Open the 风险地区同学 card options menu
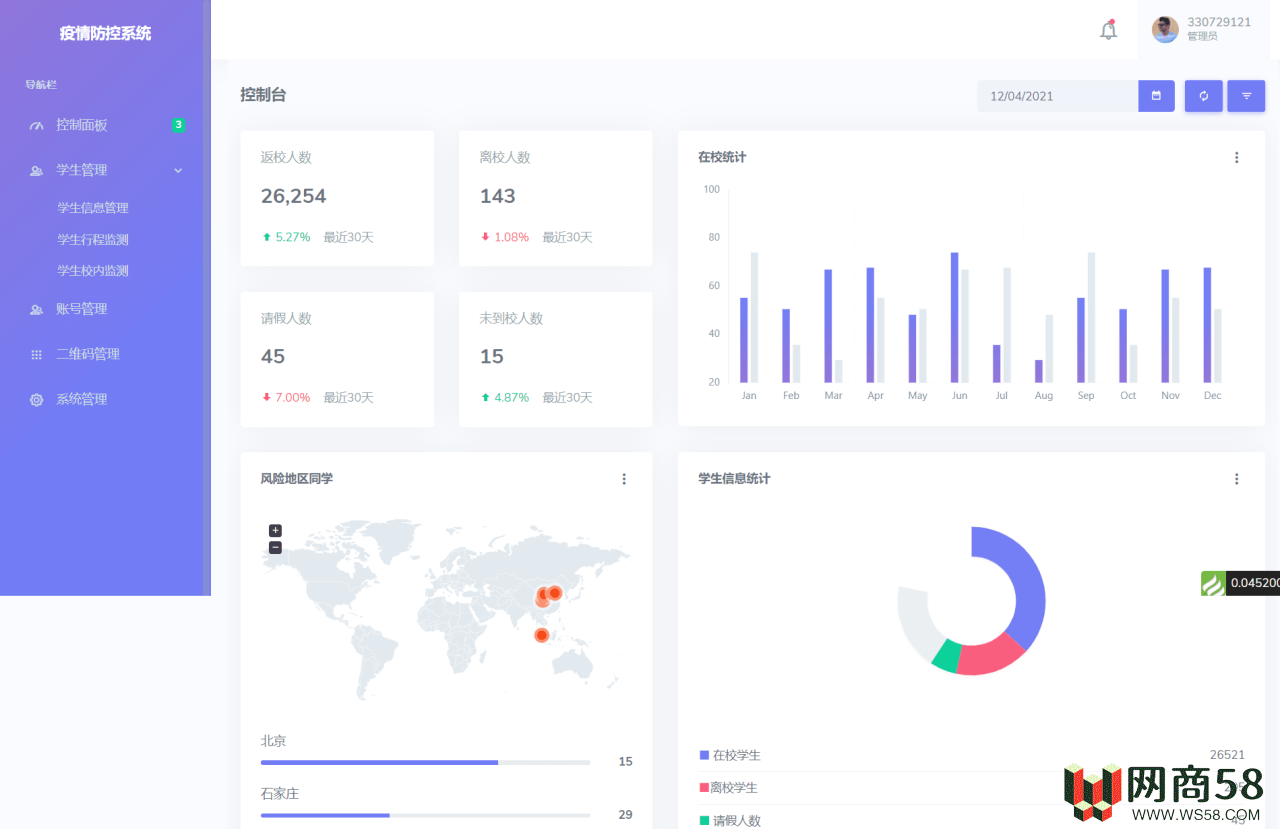The height and width of the screenshot is (829, 1280). pyautogui.click(x=624, y=479)
